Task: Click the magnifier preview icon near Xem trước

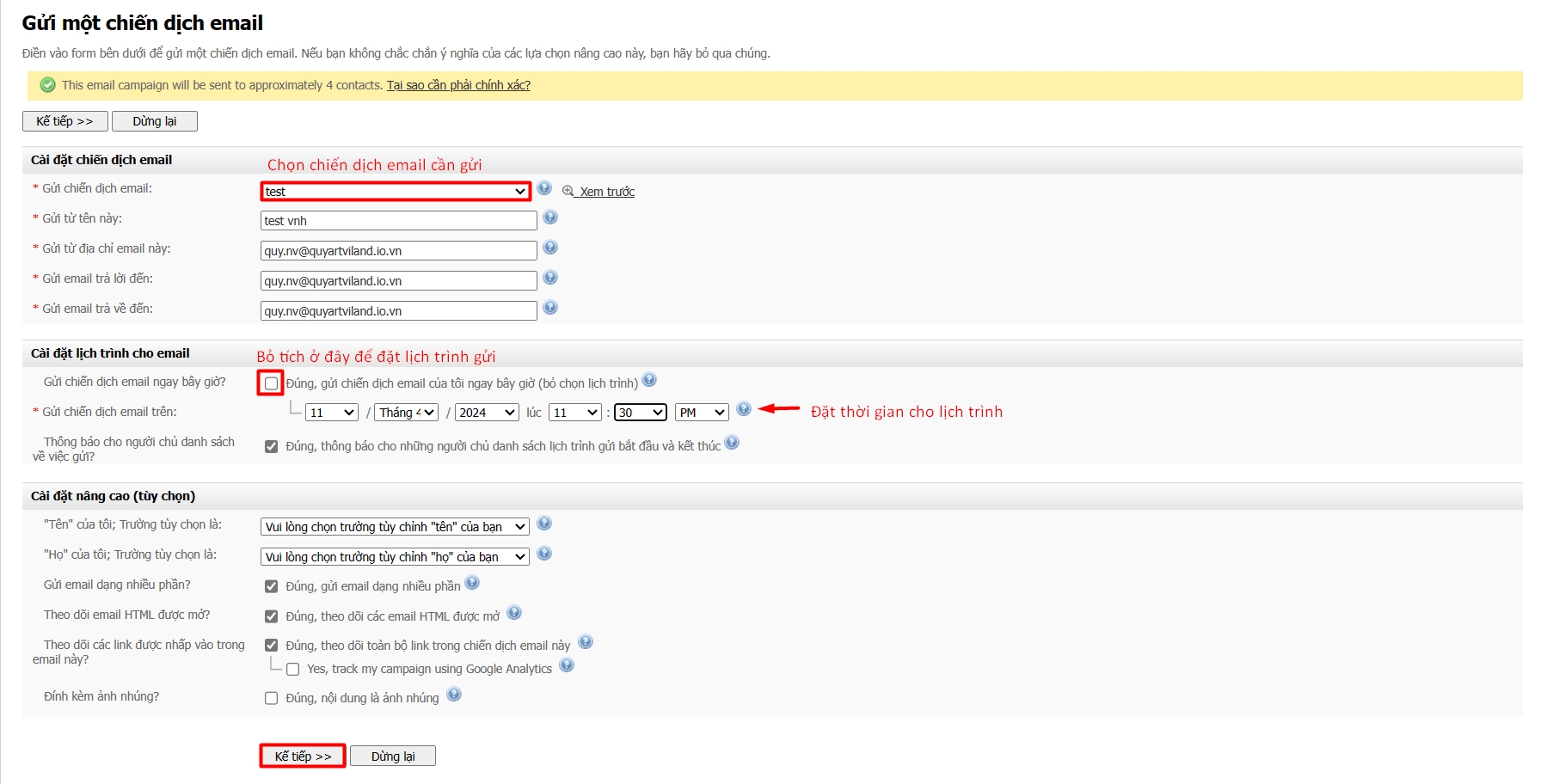Action: [x=568, y=191]
